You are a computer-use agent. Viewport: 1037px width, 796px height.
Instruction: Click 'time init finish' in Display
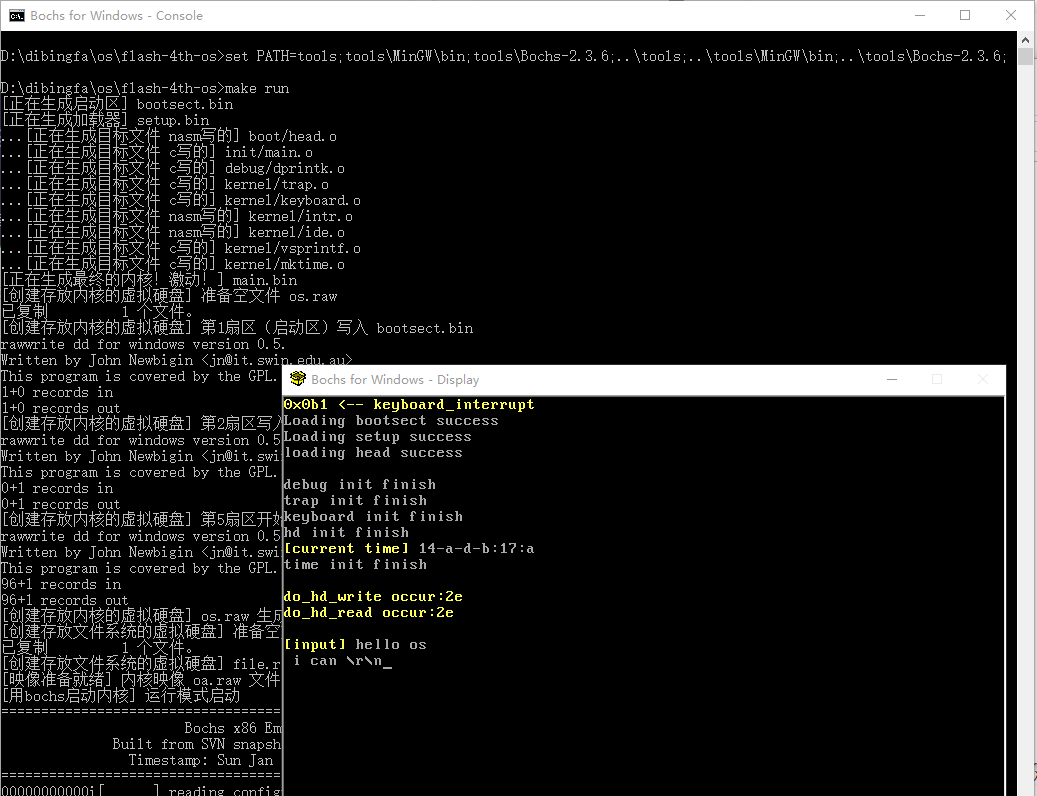pos(355,565)
